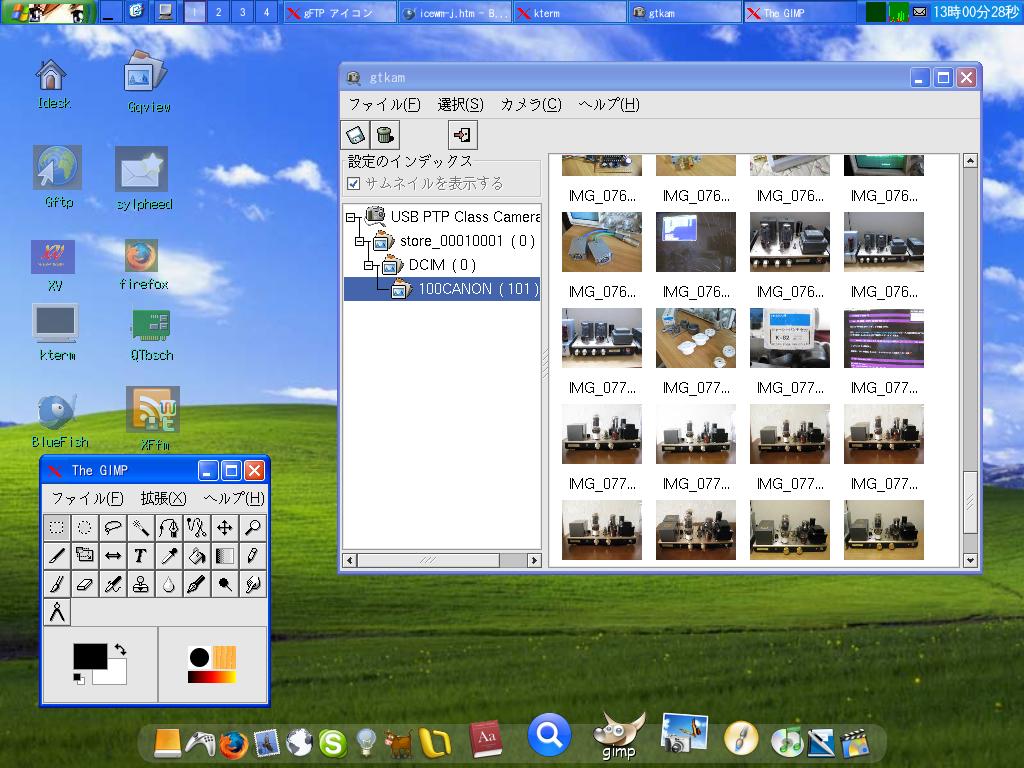
Task: Collapse the DCIM folder node
Action: click(x=369, y=265)
